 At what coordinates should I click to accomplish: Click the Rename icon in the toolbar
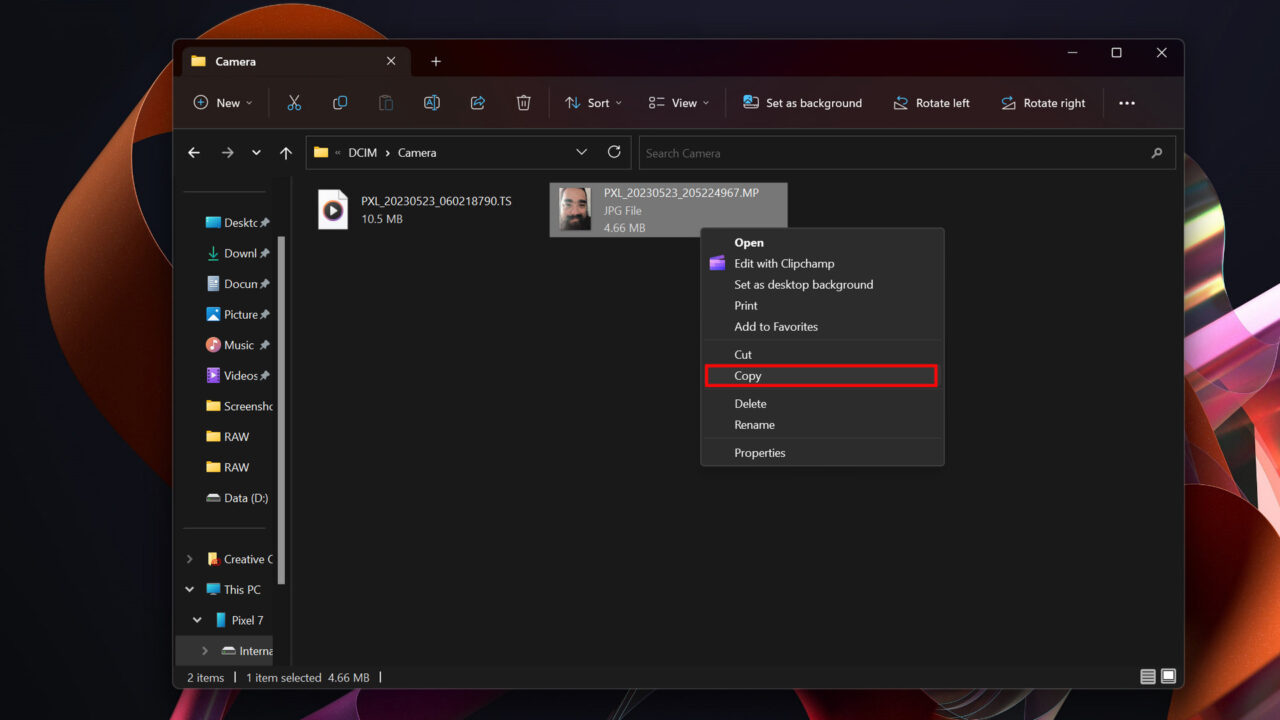431,102
